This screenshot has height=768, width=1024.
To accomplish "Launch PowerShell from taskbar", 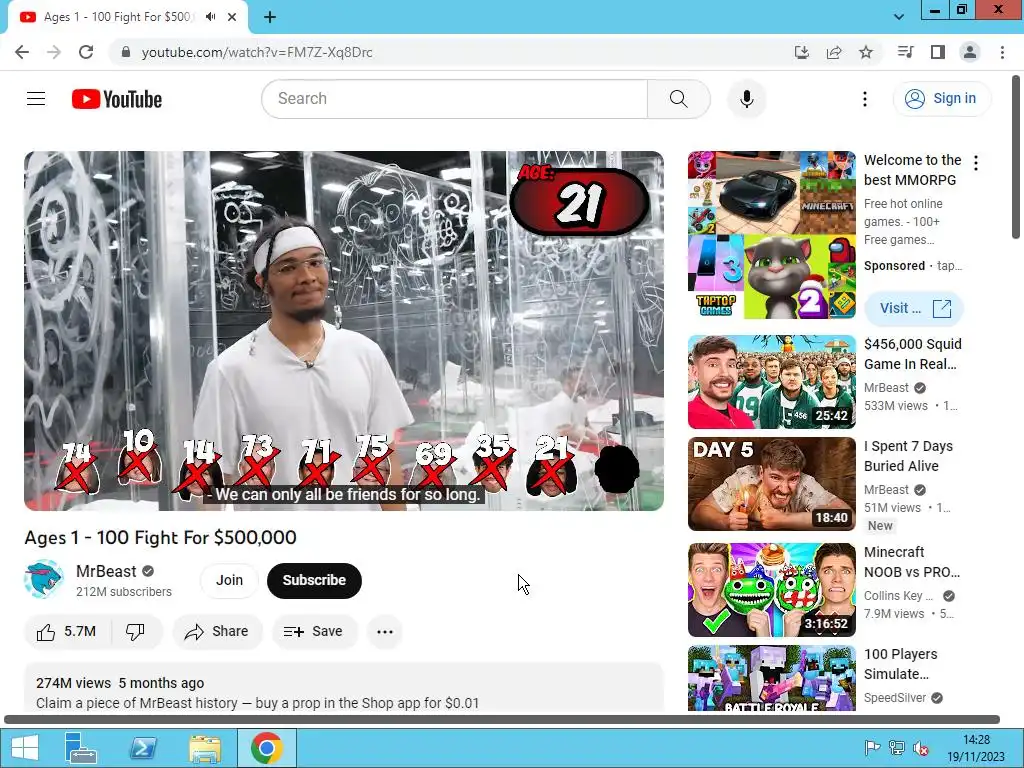I will point(143,748).
